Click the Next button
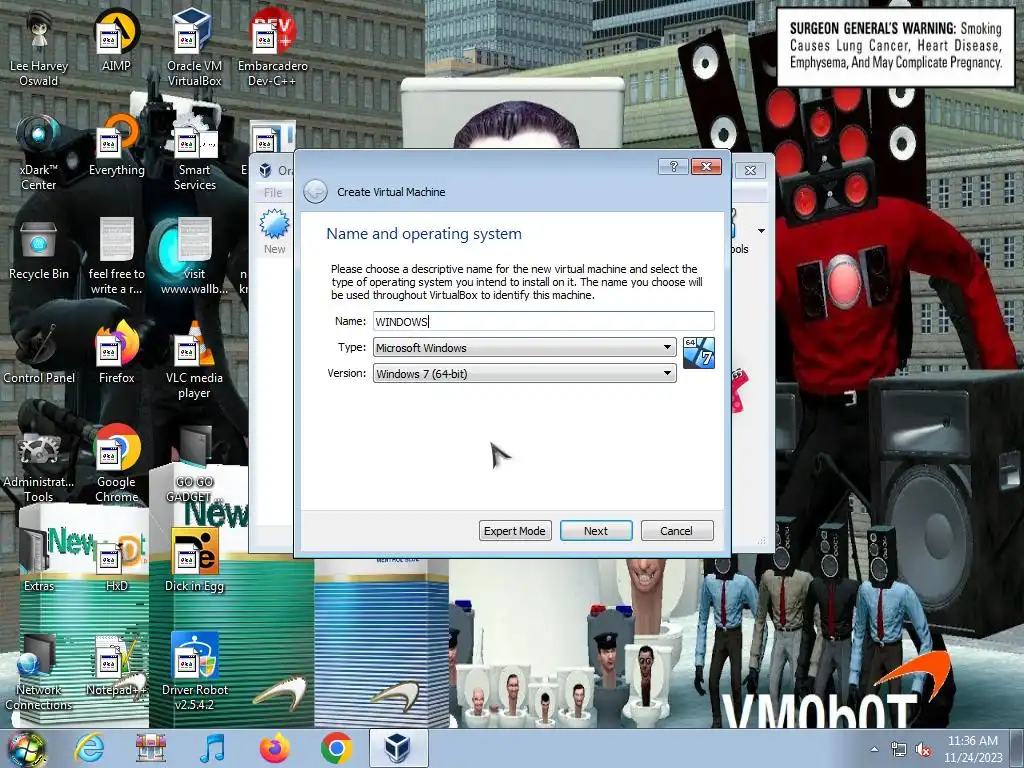 (x=596, y=530)
